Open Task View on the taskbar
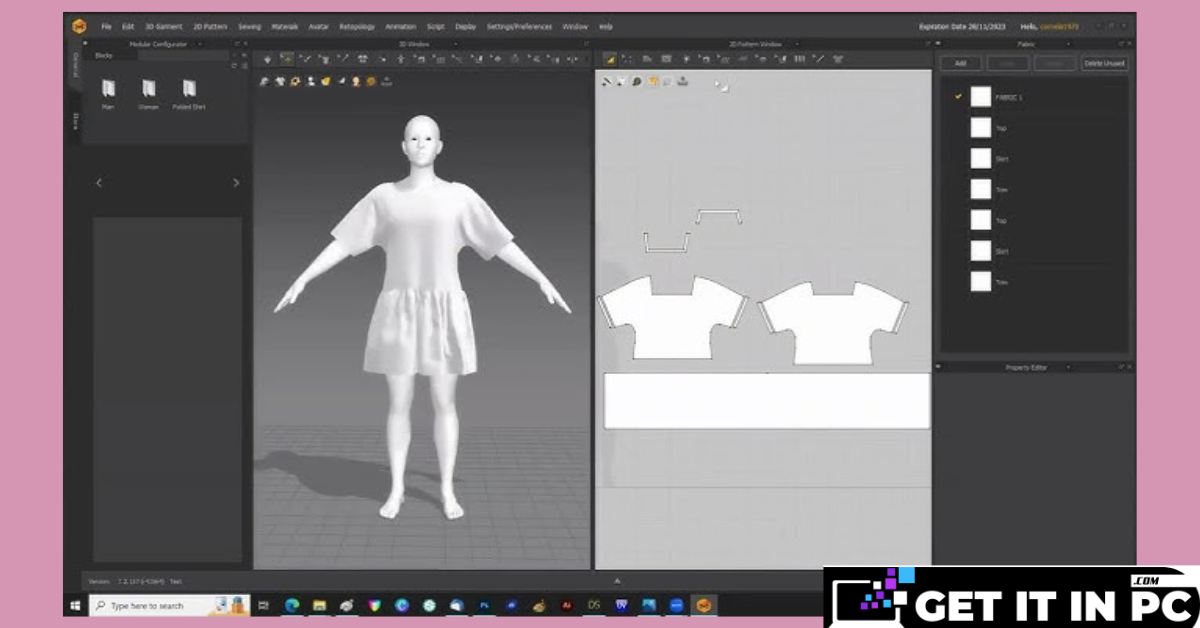The width and height of the screenshot is (1200, 628). pyautogui.click(x=264, y=605)
